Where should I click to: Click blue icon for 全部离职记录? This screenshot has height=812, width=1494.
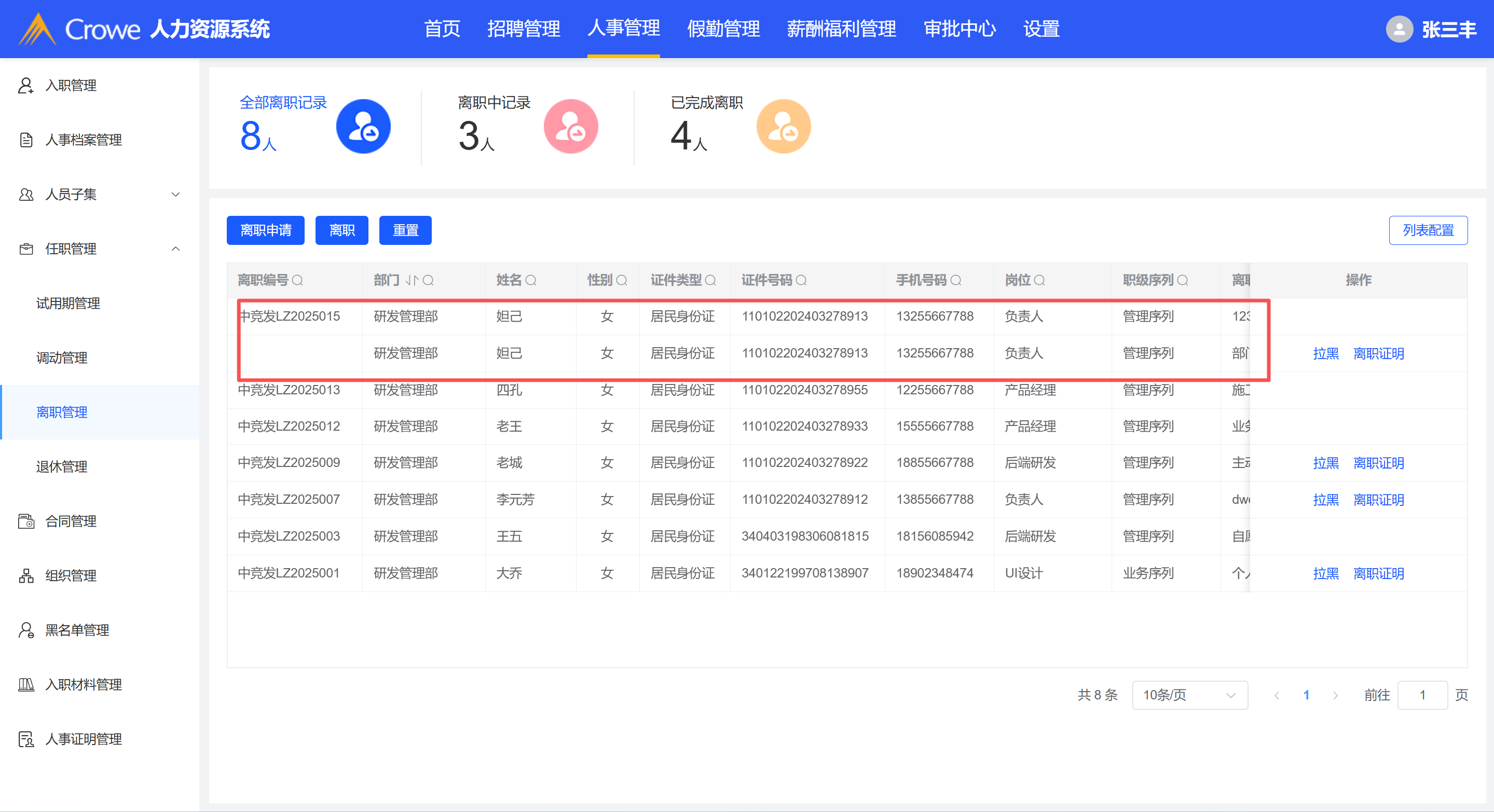pyautogui.click(x=363, y=127)
